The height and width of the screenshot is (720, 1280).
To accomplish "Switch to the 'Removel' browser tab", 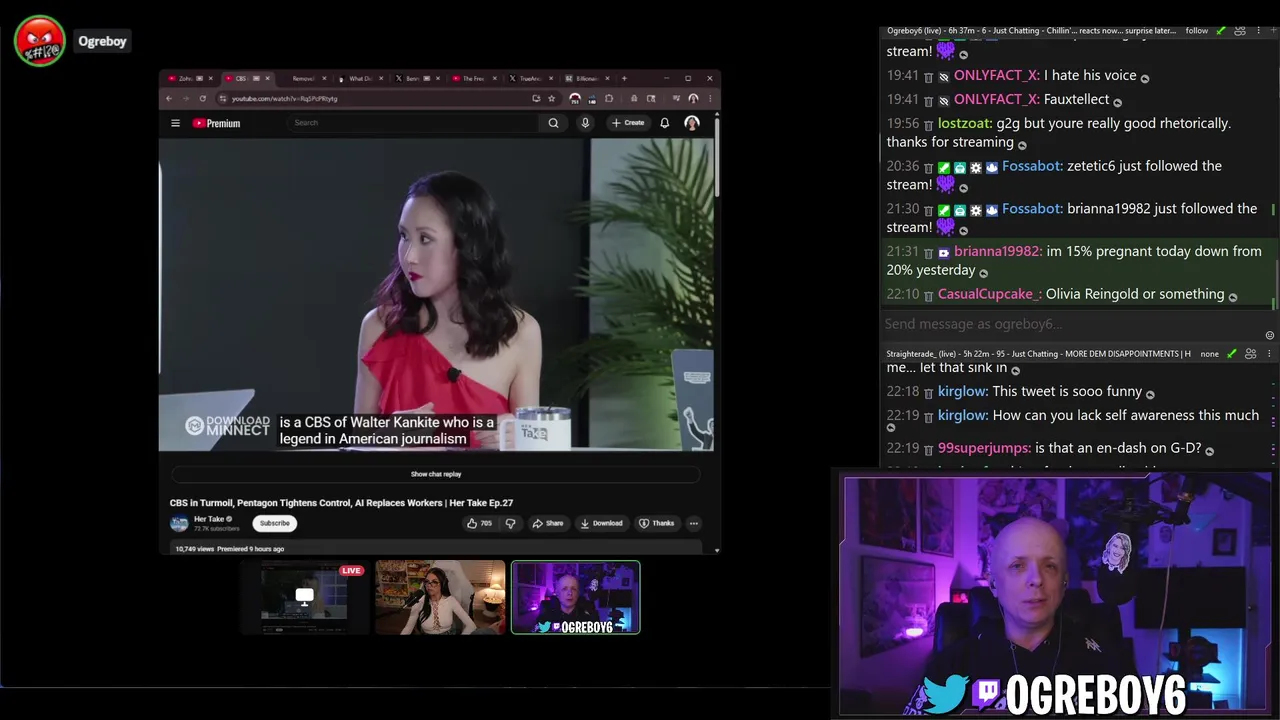I will coord(304,78).
